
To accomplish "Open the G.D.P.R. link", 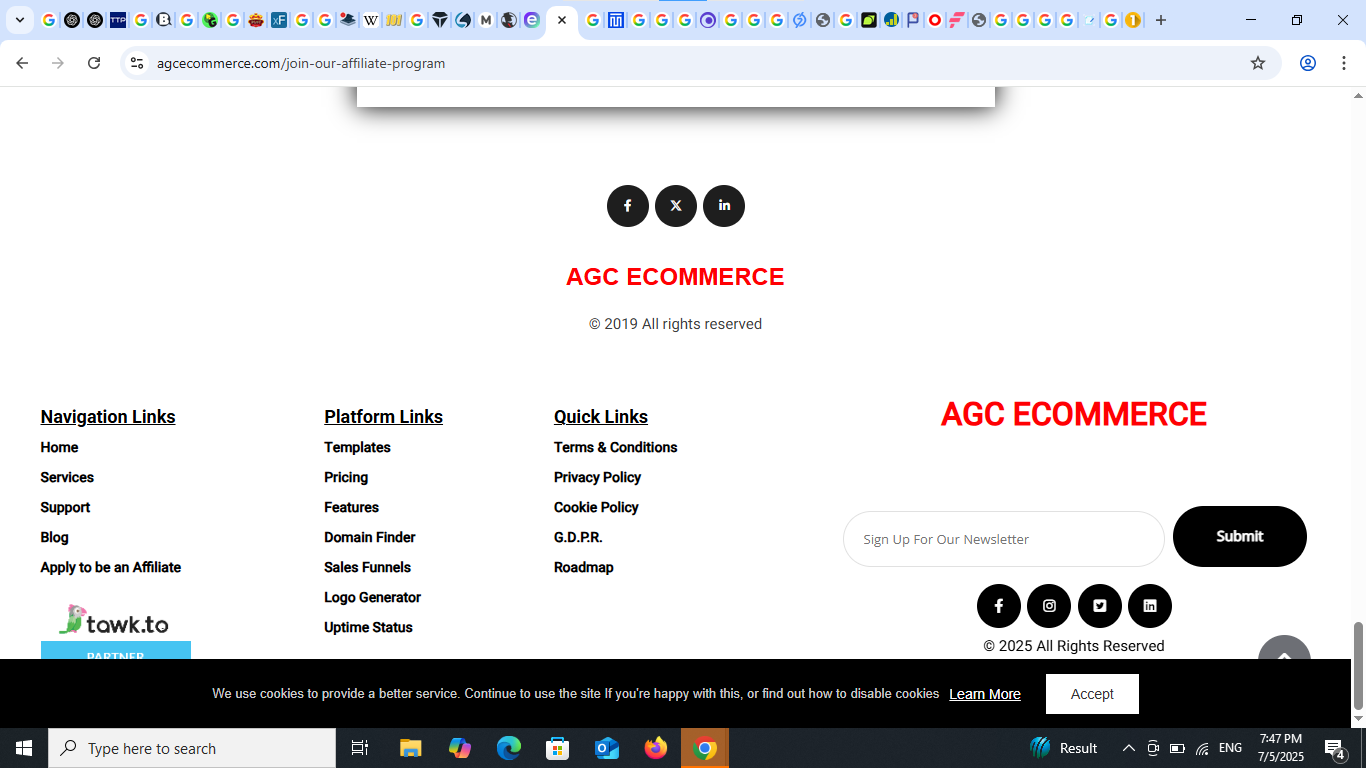I will point(578,537).
